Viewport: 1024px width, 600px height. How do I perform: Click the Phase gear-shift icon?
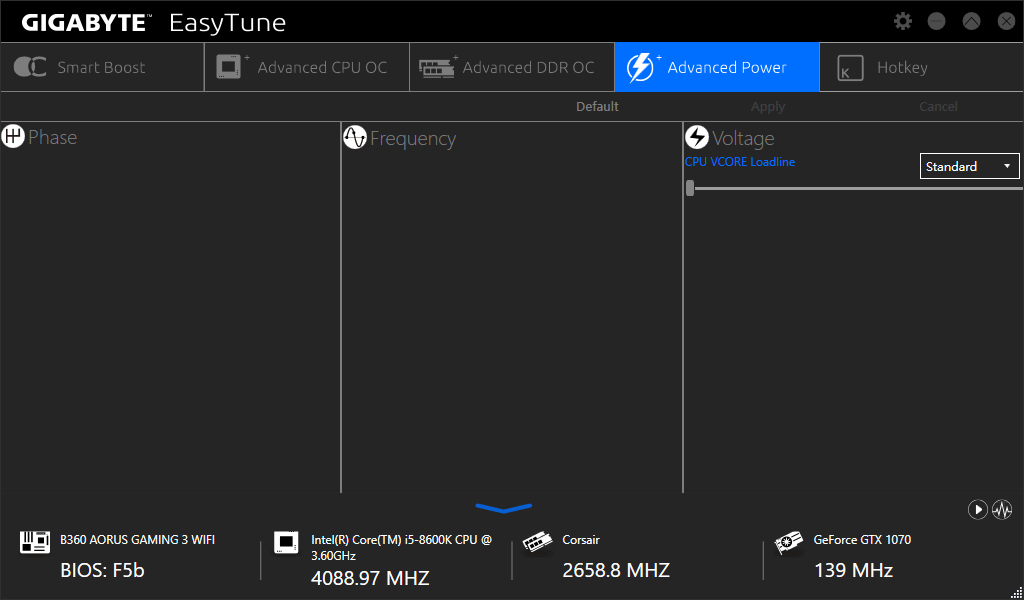(x=13, y=136)
